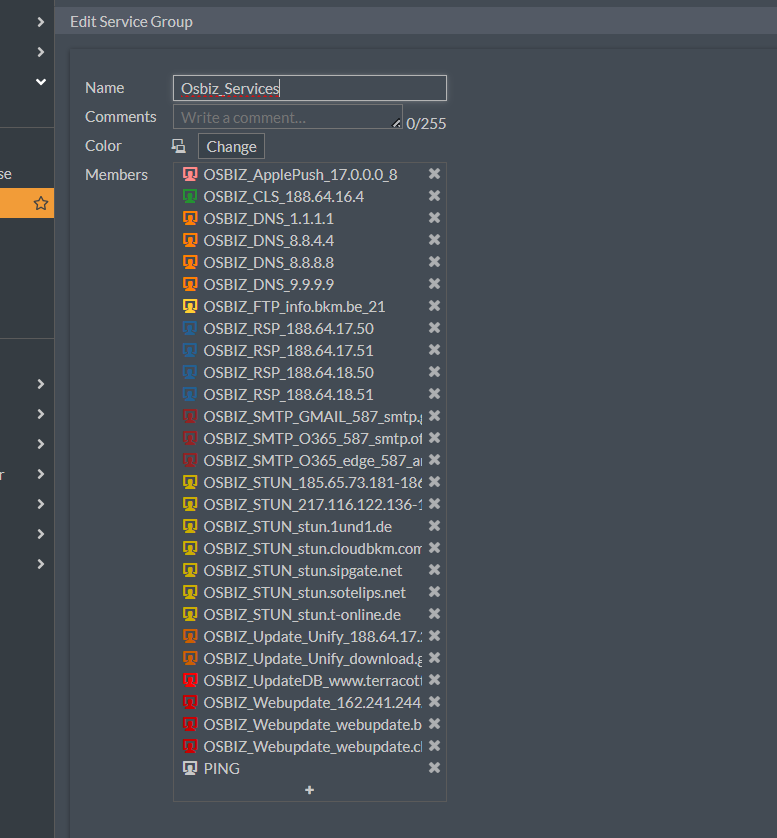Image resolution: width=777 pixels, height=838 pixels.
Task: Select member OSBIZ_Webupdate_162.241.244
Action: click(x=313, y=702)
